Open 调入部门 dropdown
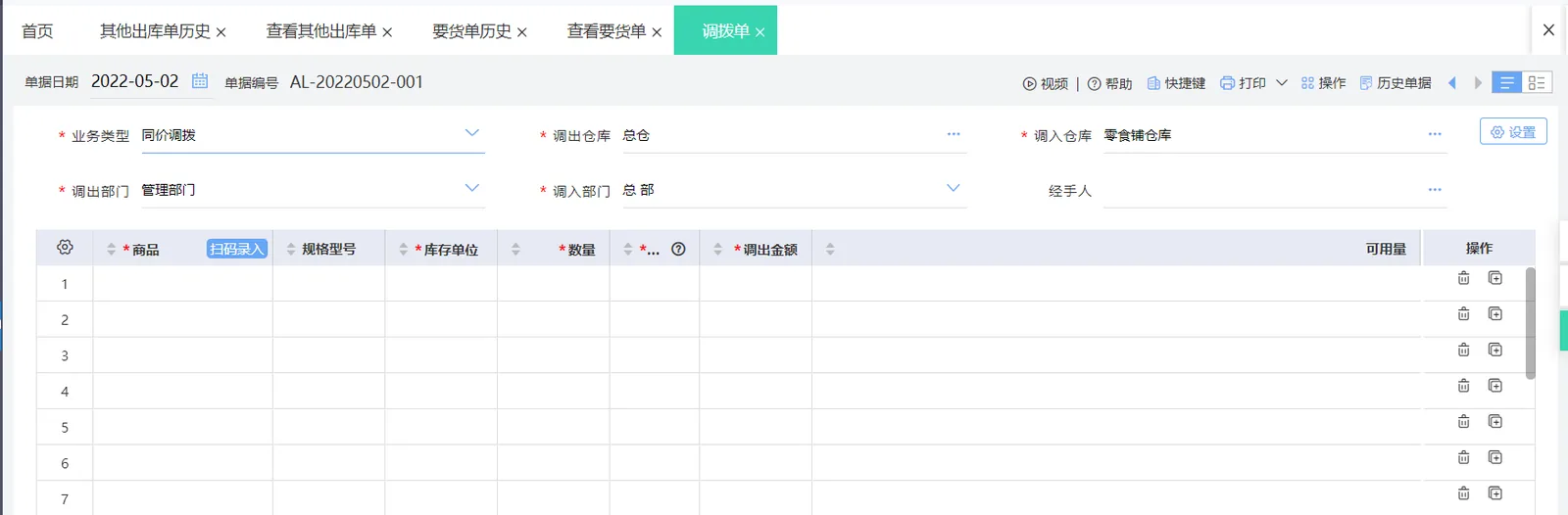Viewport: 1568px width, 515px height. tap(953, 188)
